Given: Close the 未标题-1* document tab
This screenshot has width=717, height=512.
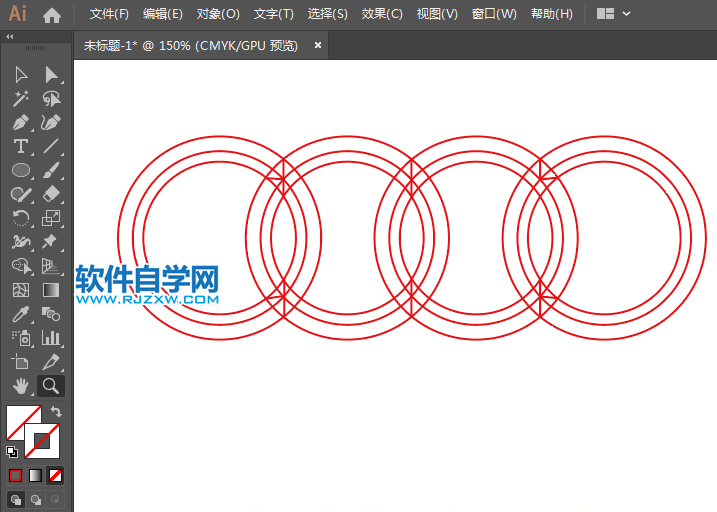Looking at the screenshot, I should pyautogui.click(x=318, y=45).
